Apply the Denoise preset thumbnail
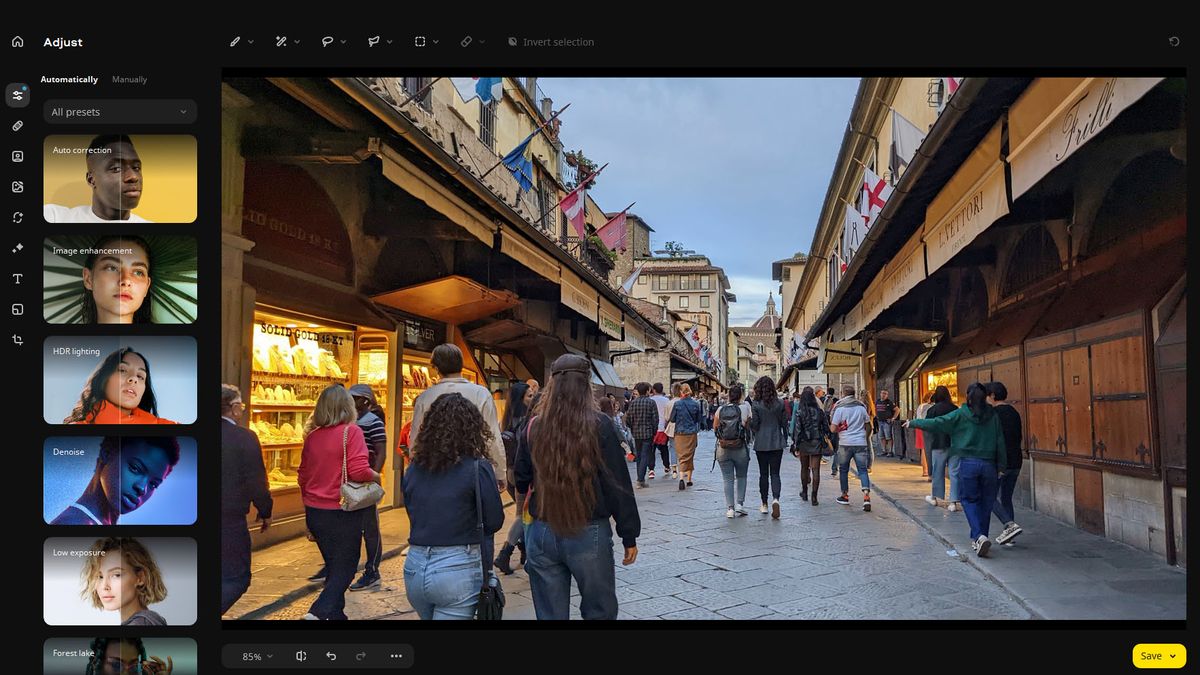The image size is (1200, 675). (119, 480)
